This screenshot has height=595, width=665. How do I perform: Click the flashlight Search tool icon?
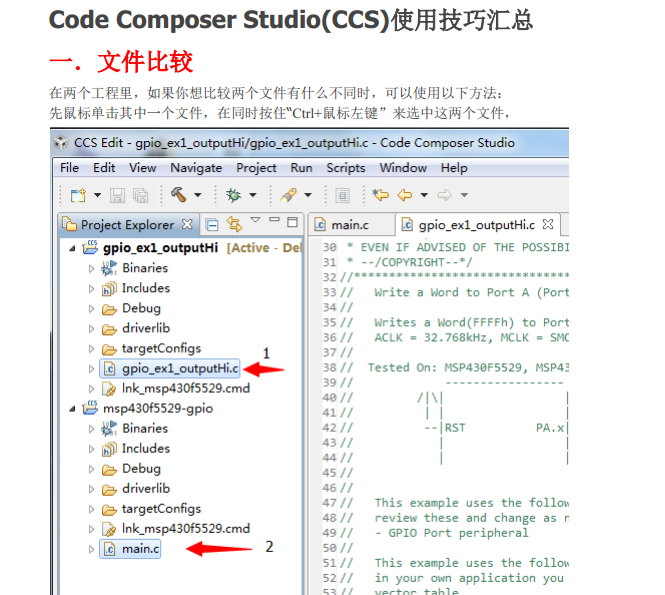288,195
